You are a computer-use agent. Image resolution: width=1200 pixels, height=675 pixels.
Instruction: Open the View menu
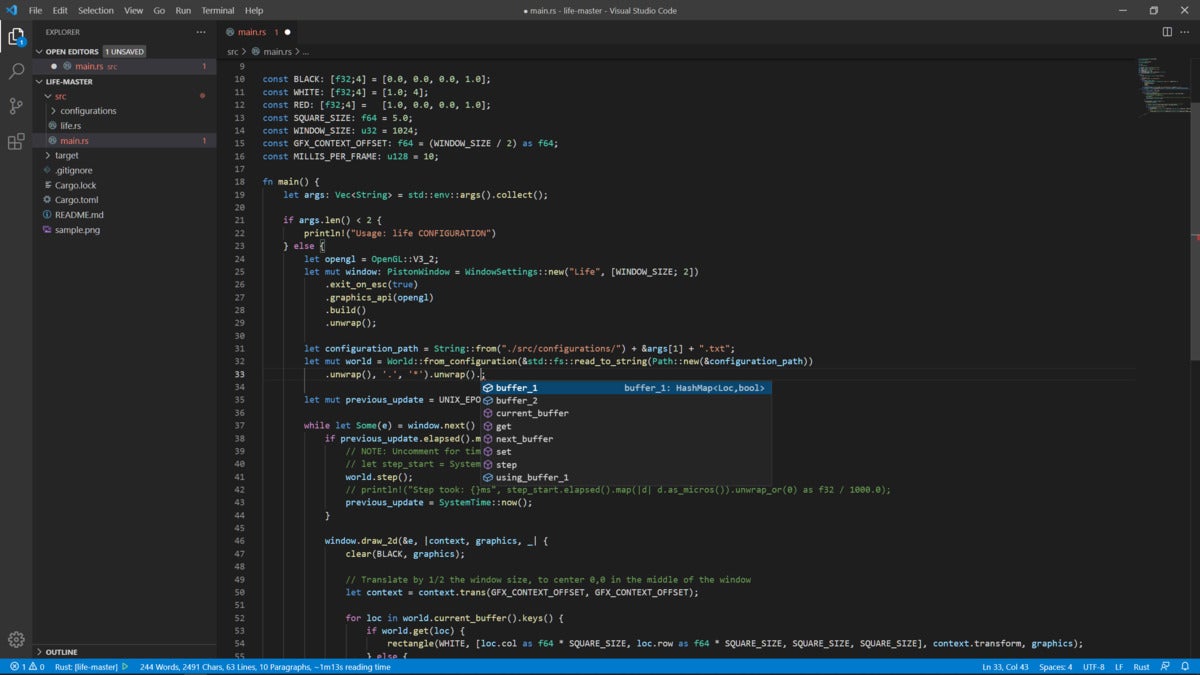133,10
